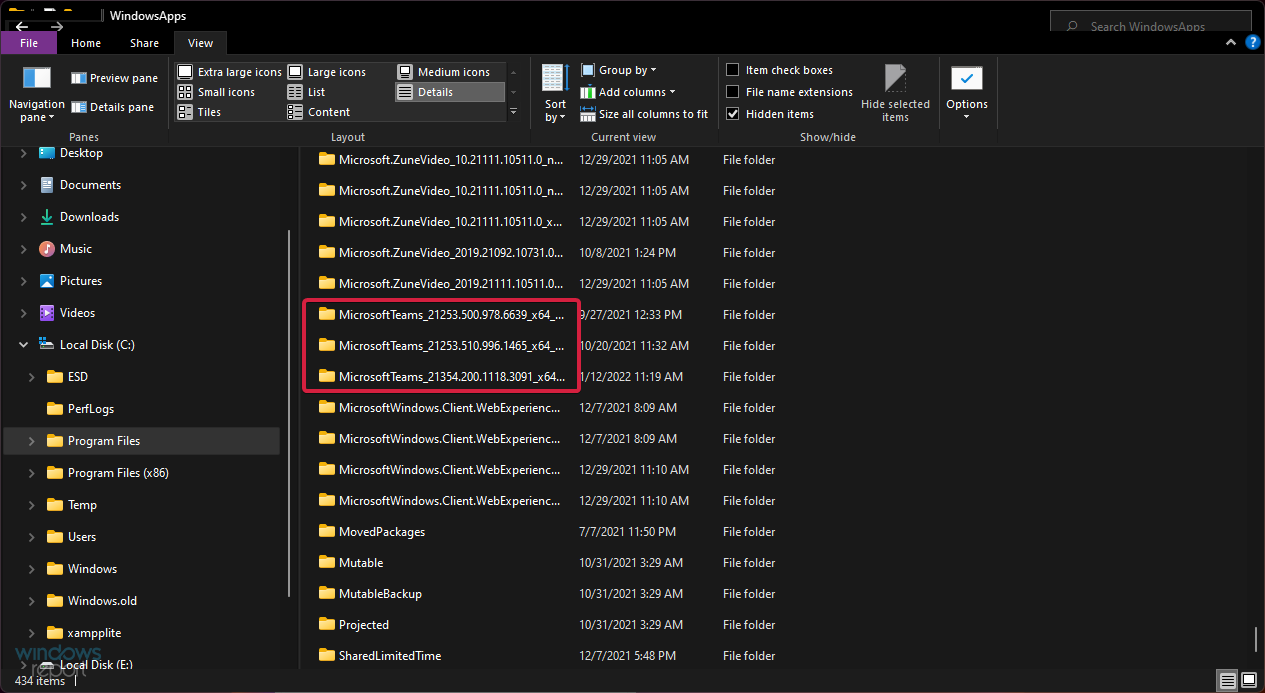Toggle the Details pane

click(112, 107)
